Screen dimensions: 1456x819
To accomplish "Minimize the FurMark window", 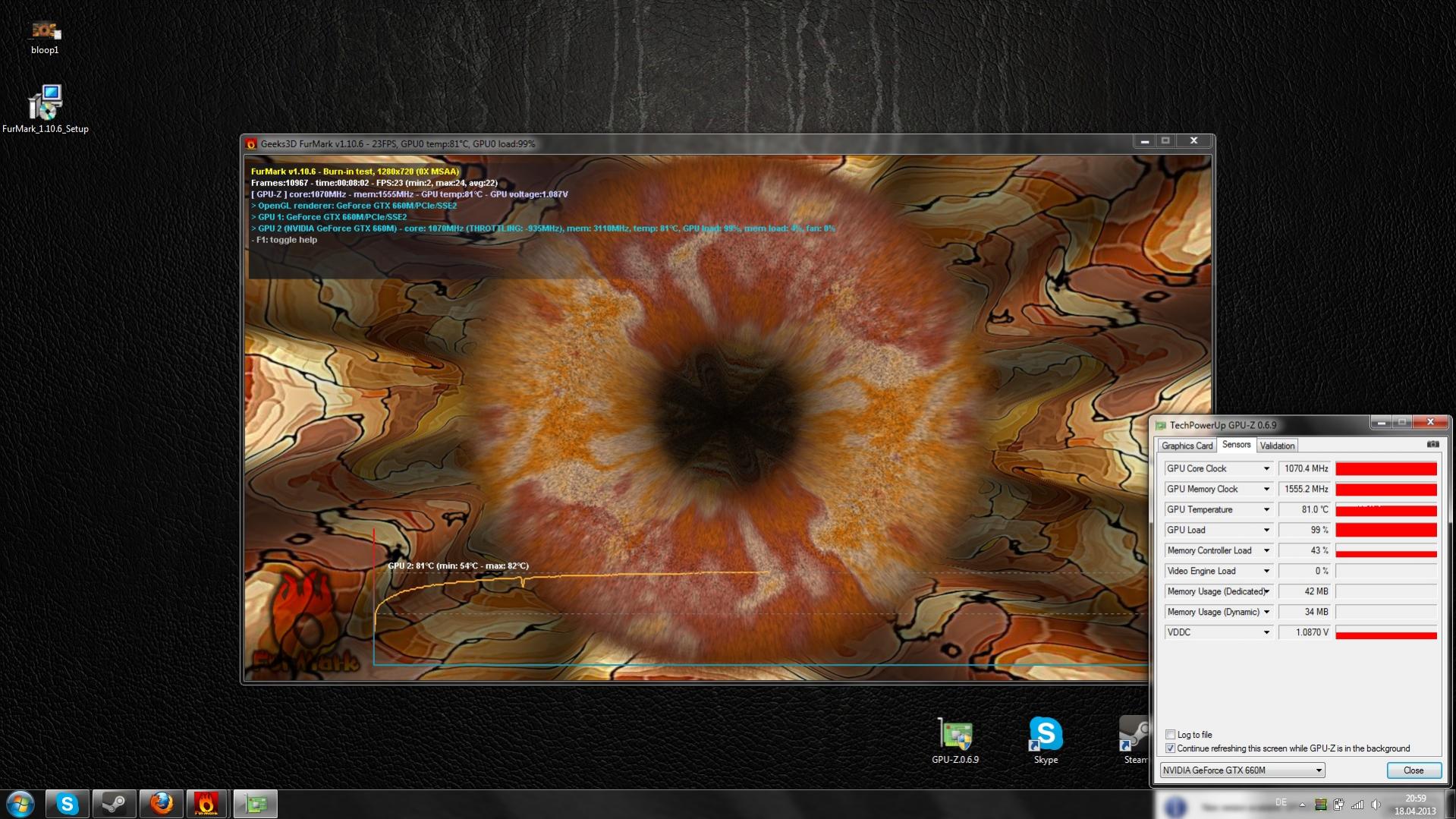I will tap(1144, 141).
